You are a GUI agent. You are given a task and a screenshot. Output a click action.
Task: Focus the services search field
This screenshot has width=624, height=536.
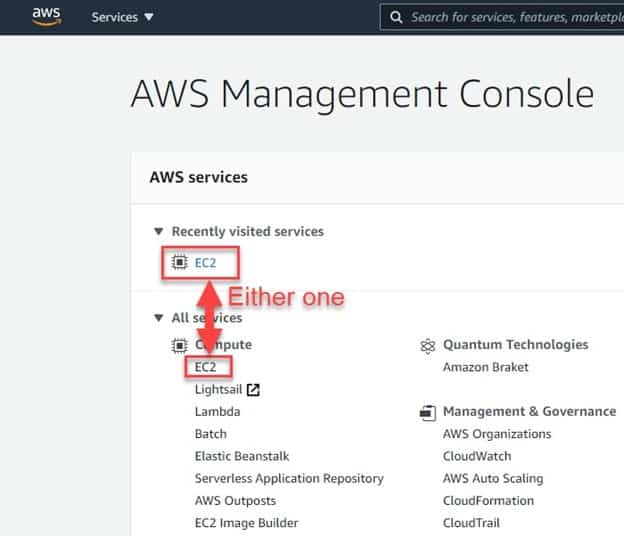coord(502,17)
